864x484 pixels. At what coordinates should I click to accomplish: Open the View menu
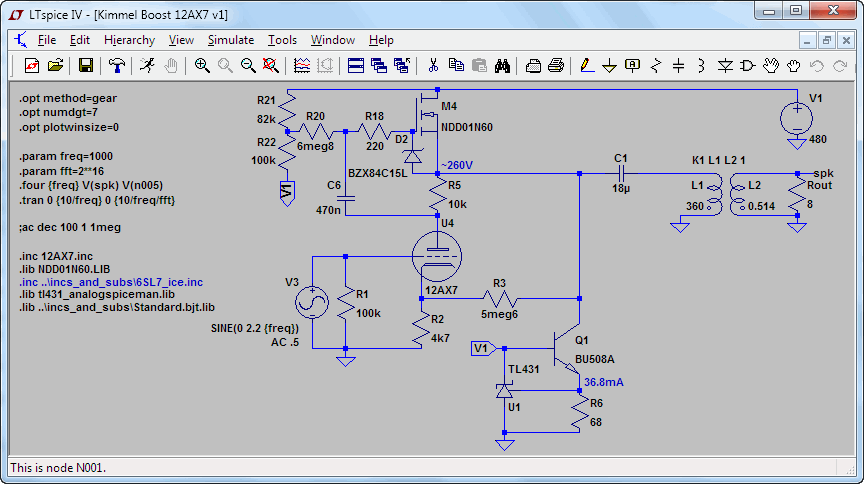point(181,40)
